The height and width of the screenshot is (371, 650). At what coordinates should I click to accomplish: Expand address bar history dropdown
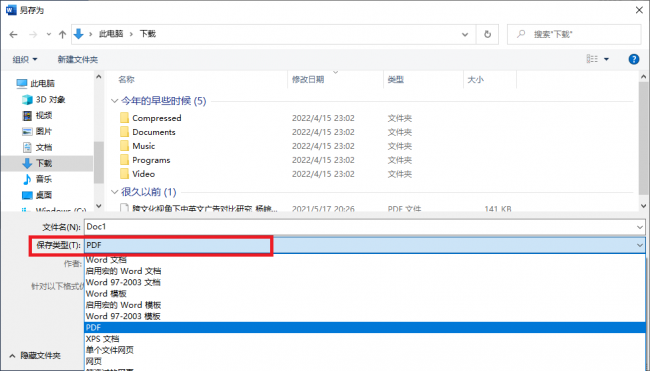tap(465, 34)
